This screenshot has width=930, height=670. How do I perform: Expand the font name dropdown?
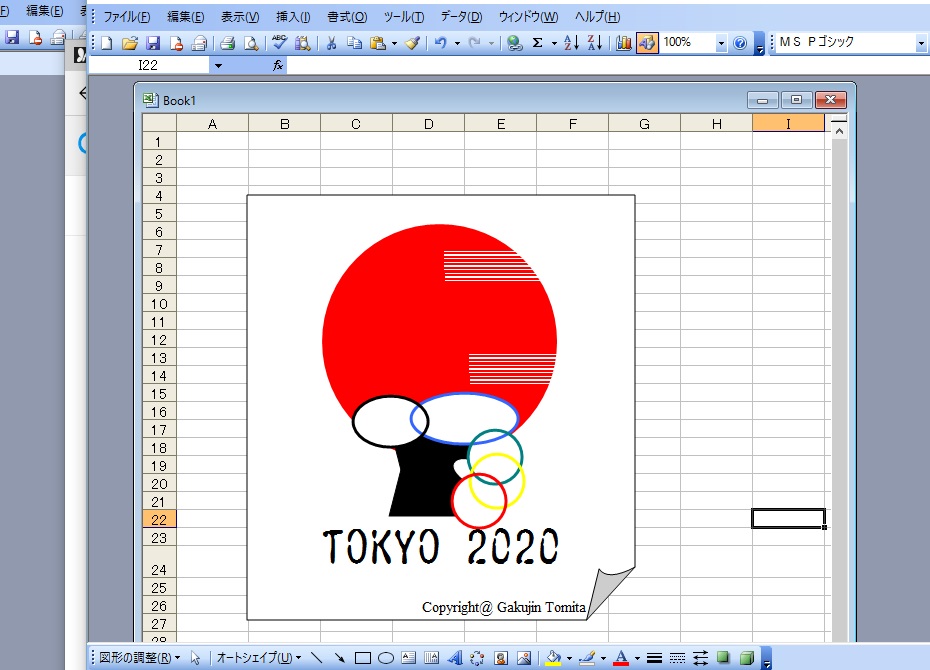[920, 43]
